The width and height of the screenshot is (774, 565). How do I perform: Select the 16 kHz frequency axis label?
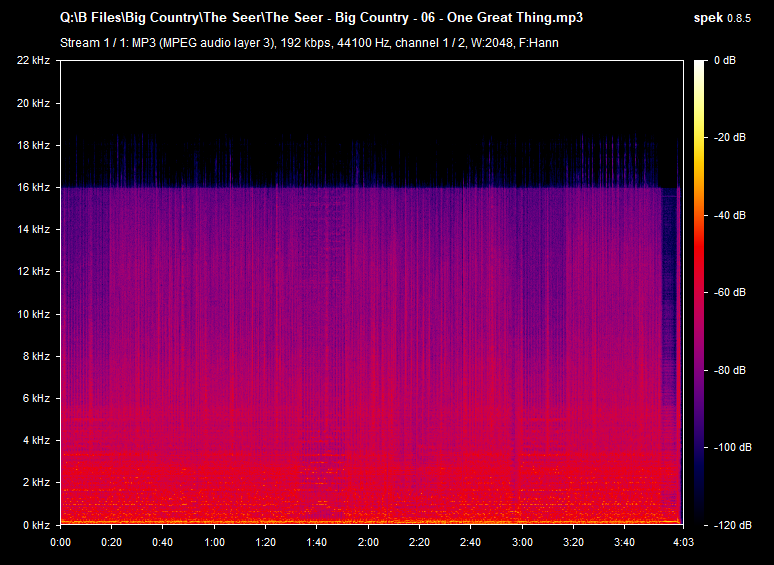[33, 187]
